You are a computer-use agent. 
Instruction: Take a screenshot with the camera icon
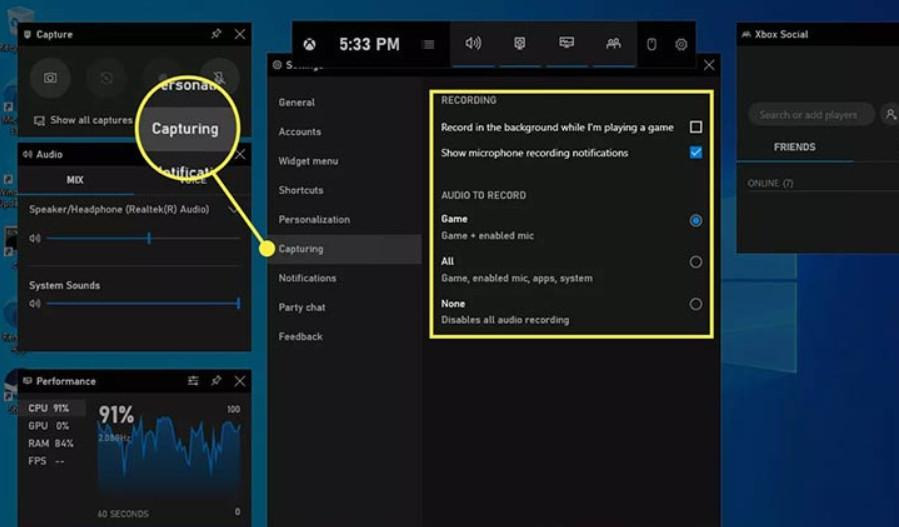[x=50, y=77]
